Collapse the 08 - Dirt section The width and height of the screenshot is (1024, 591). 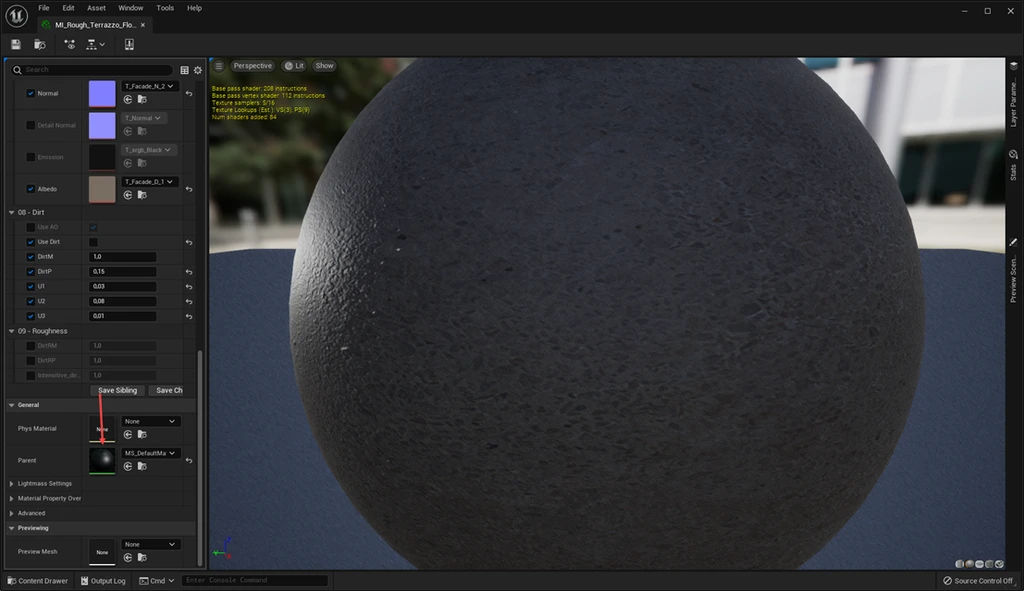12,212
